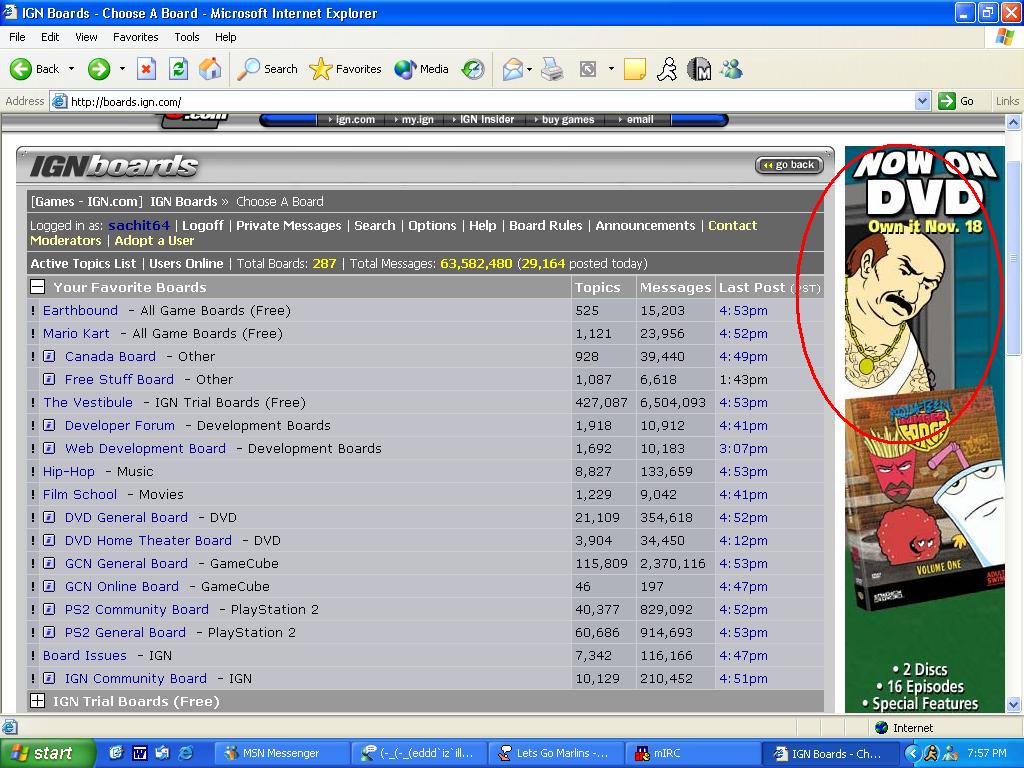Click the info icon beside Canada Board
This screenshot has height=768, width=1024.
49,357
